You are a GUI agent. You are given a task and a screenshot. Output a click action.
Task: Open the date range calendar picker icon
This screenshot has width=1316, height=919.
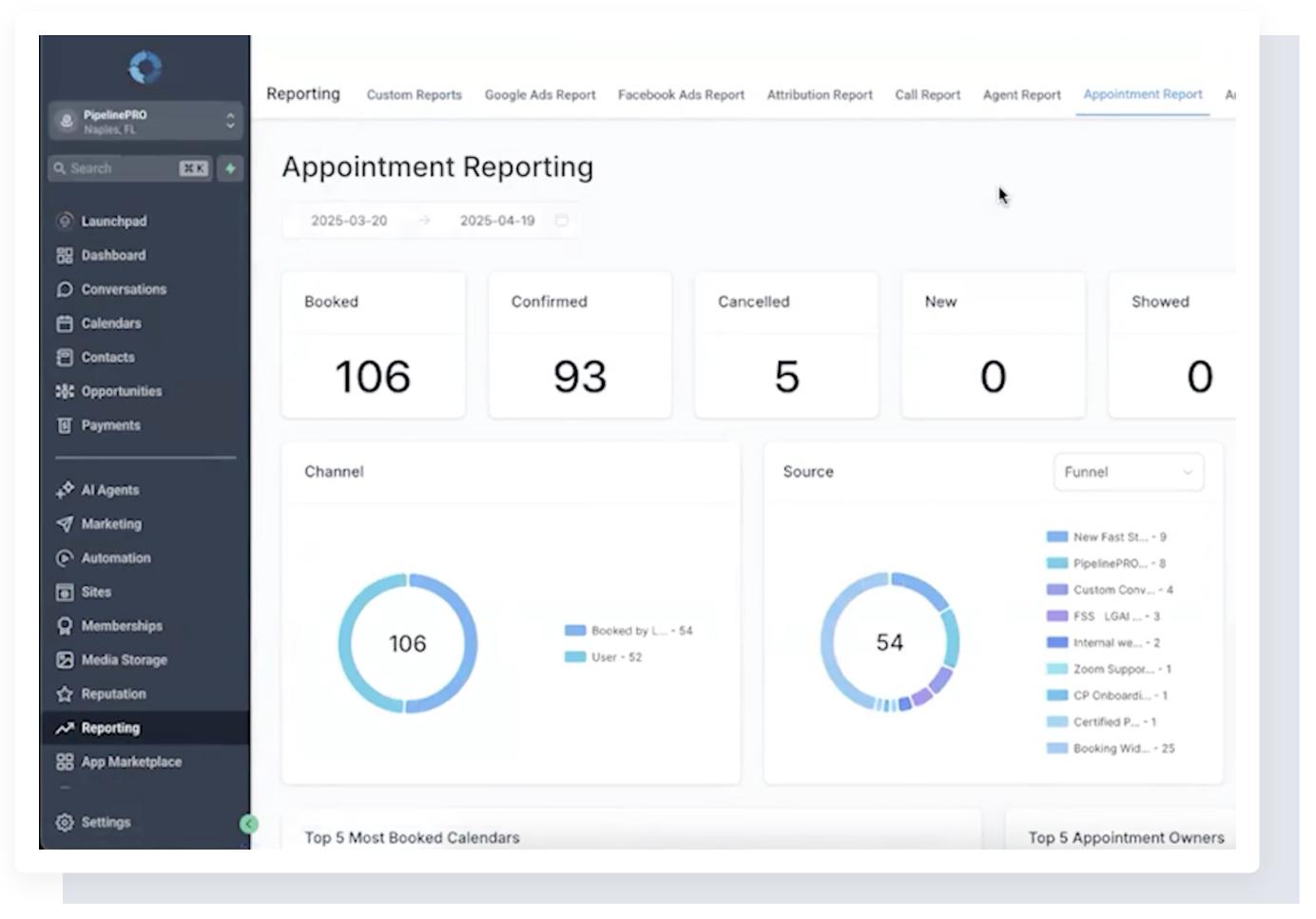pyautogui.click(x=562, y=221)
